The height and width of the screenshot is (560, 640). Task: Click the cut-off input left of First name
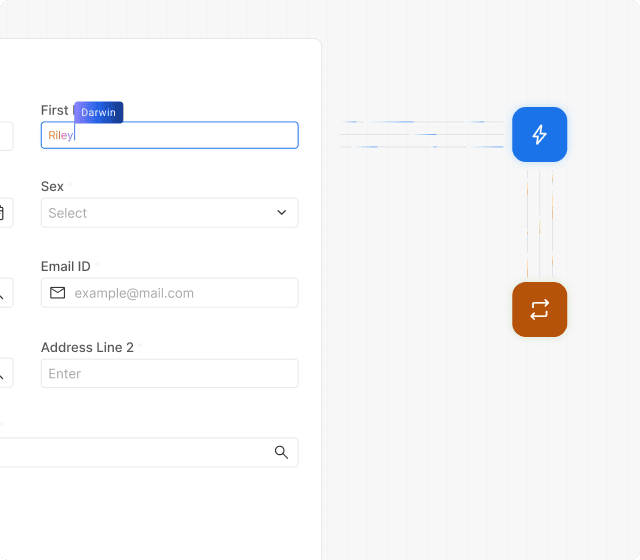pyautogui.click(x=5, y=135)
